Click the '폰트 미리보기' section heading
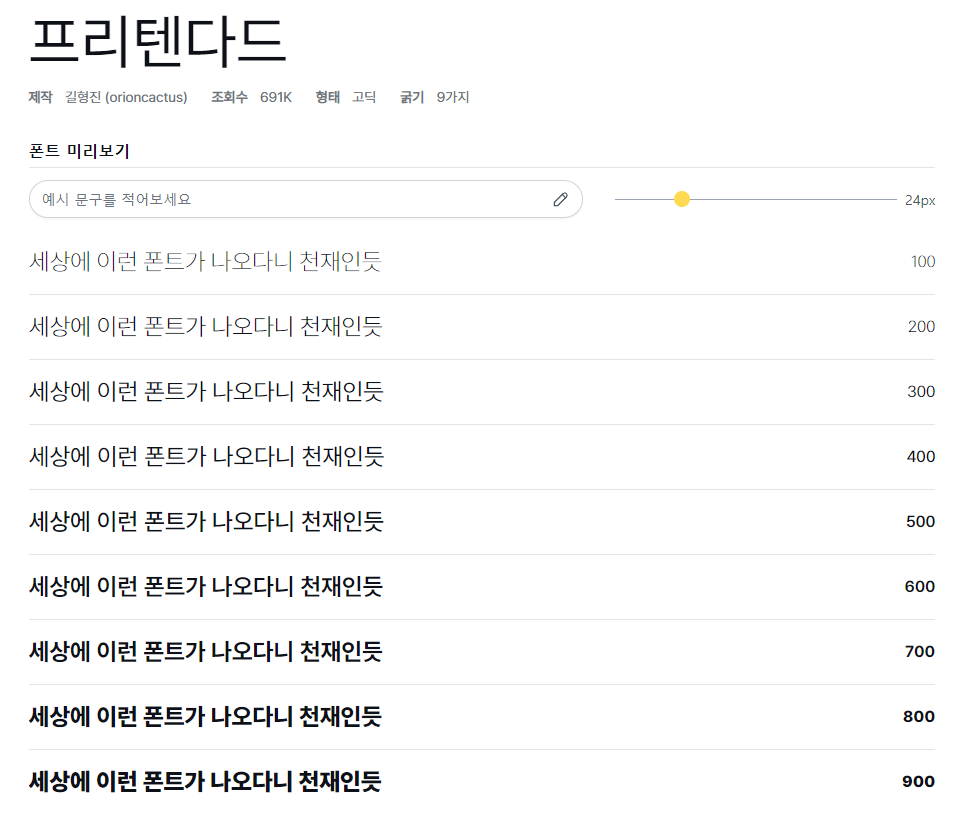 (80, 151)
